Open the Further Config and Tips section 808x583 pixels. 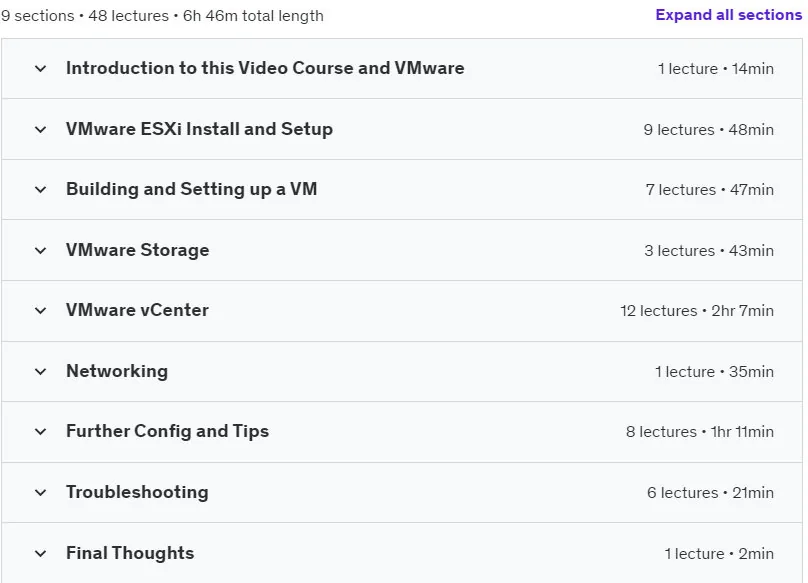pos(167,431)
